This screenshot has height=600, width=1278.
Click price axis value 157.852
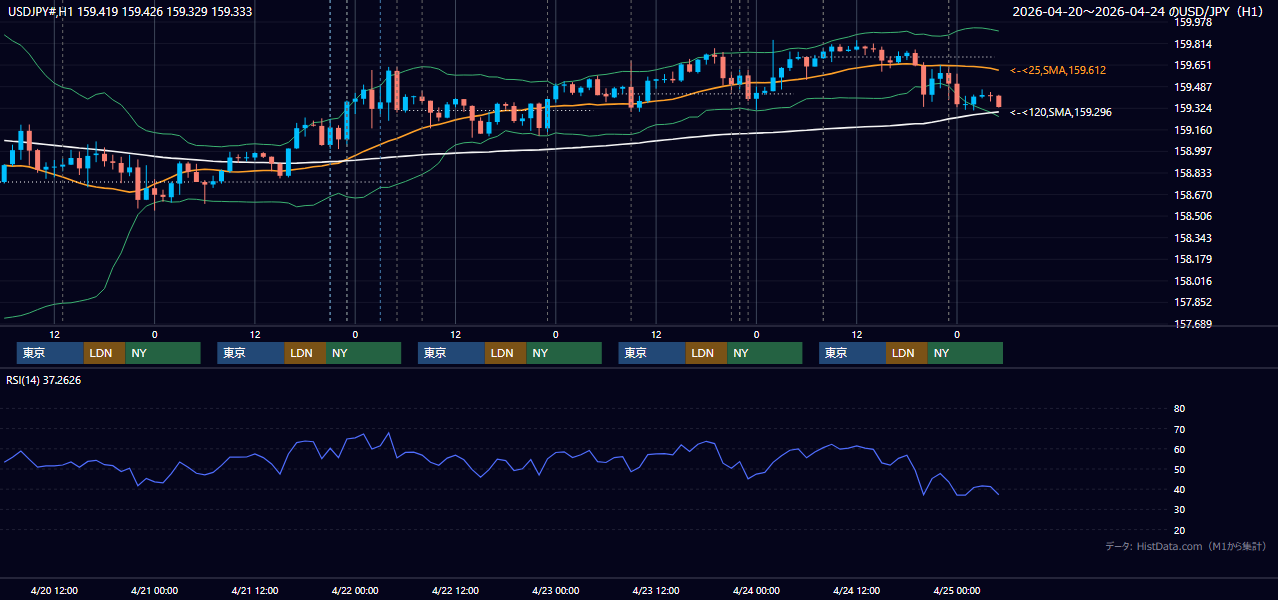point(1193,302)
